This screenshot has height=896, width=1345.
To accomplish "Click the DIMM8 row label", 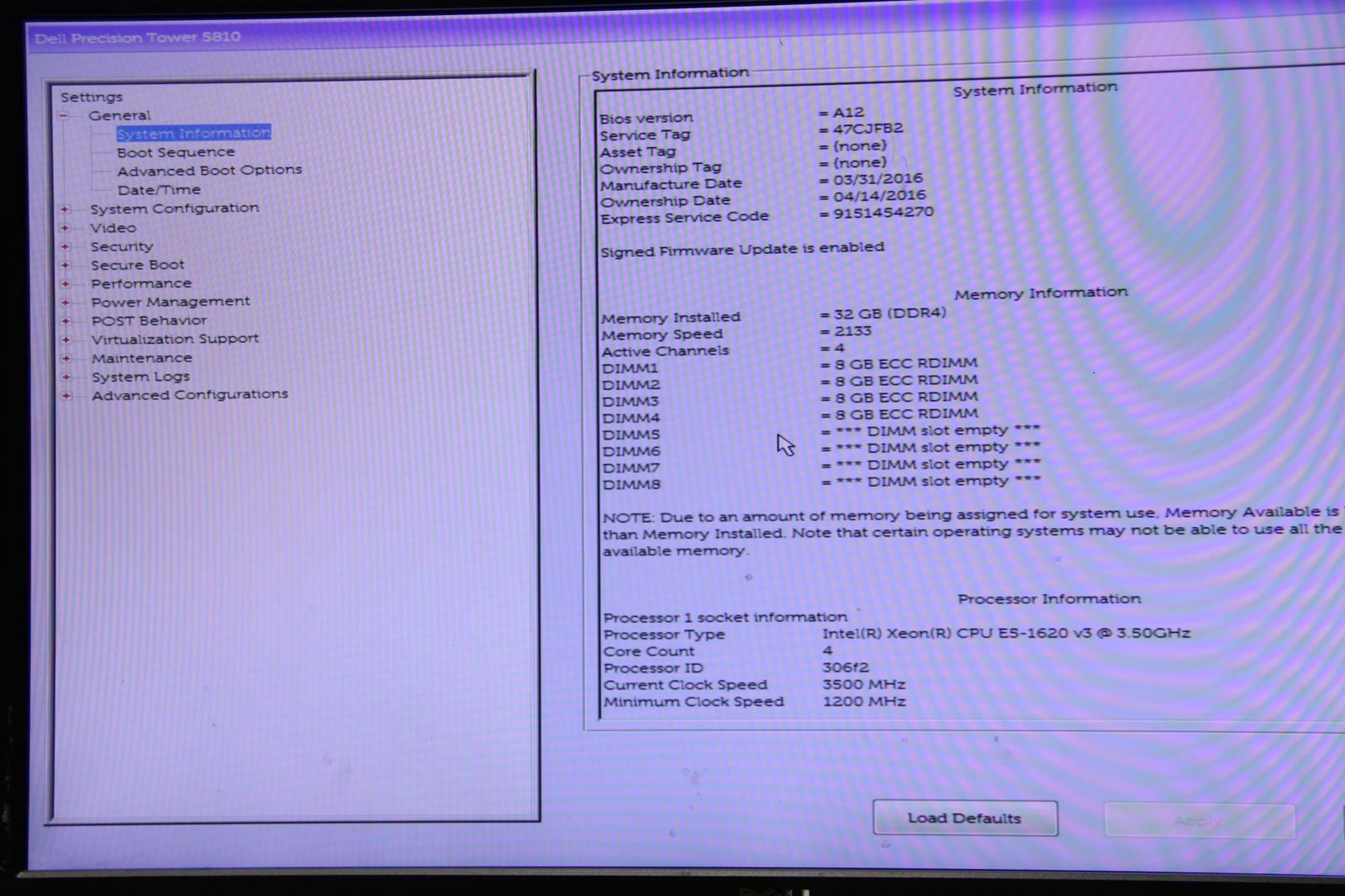I will point(632,484).
